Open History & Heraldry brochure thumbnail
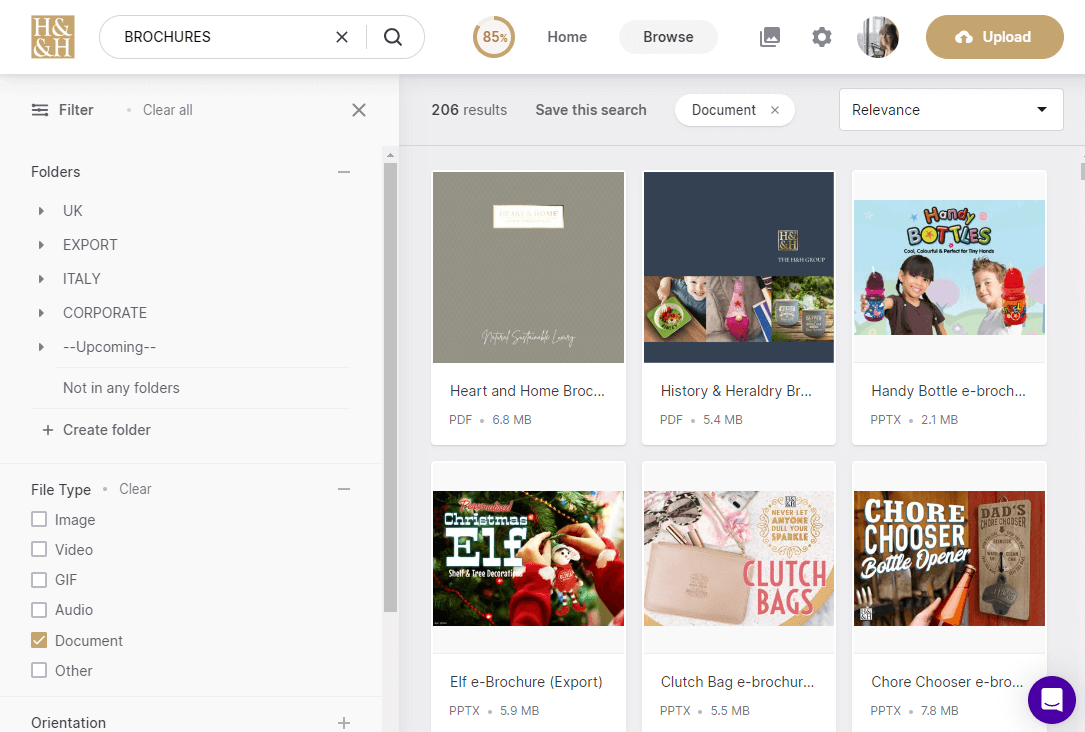1085x732 pixels. [738, 267]
